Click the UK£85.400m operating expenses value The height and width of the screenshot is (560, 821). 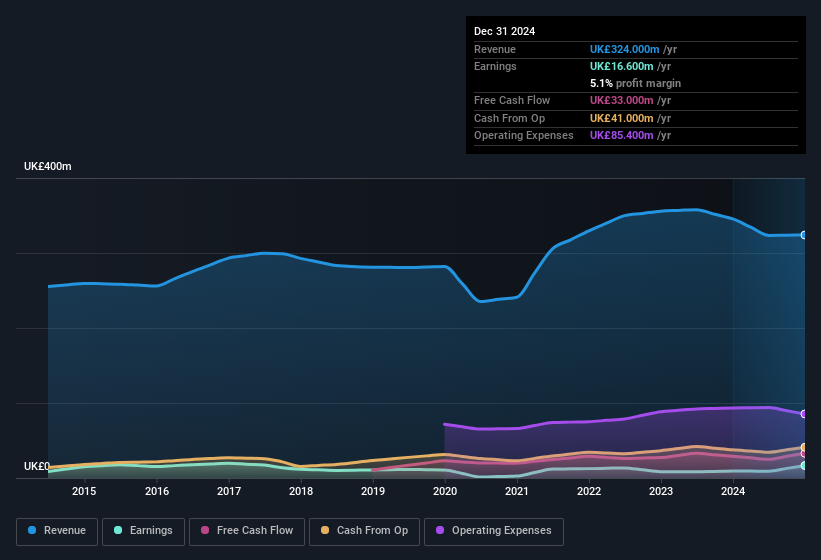coord(622,135)
